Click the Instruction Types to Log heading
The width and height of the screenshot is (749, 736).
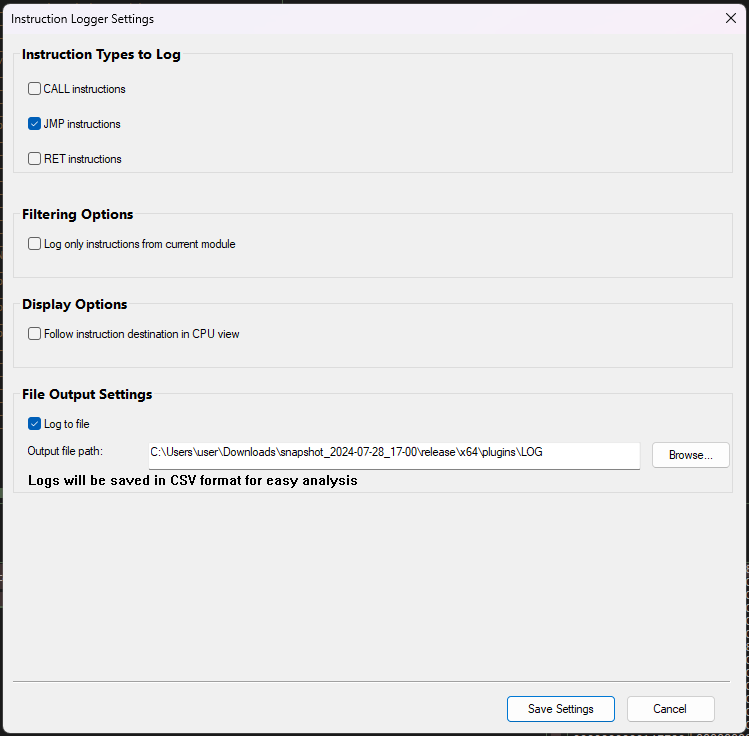coord(101,54)
